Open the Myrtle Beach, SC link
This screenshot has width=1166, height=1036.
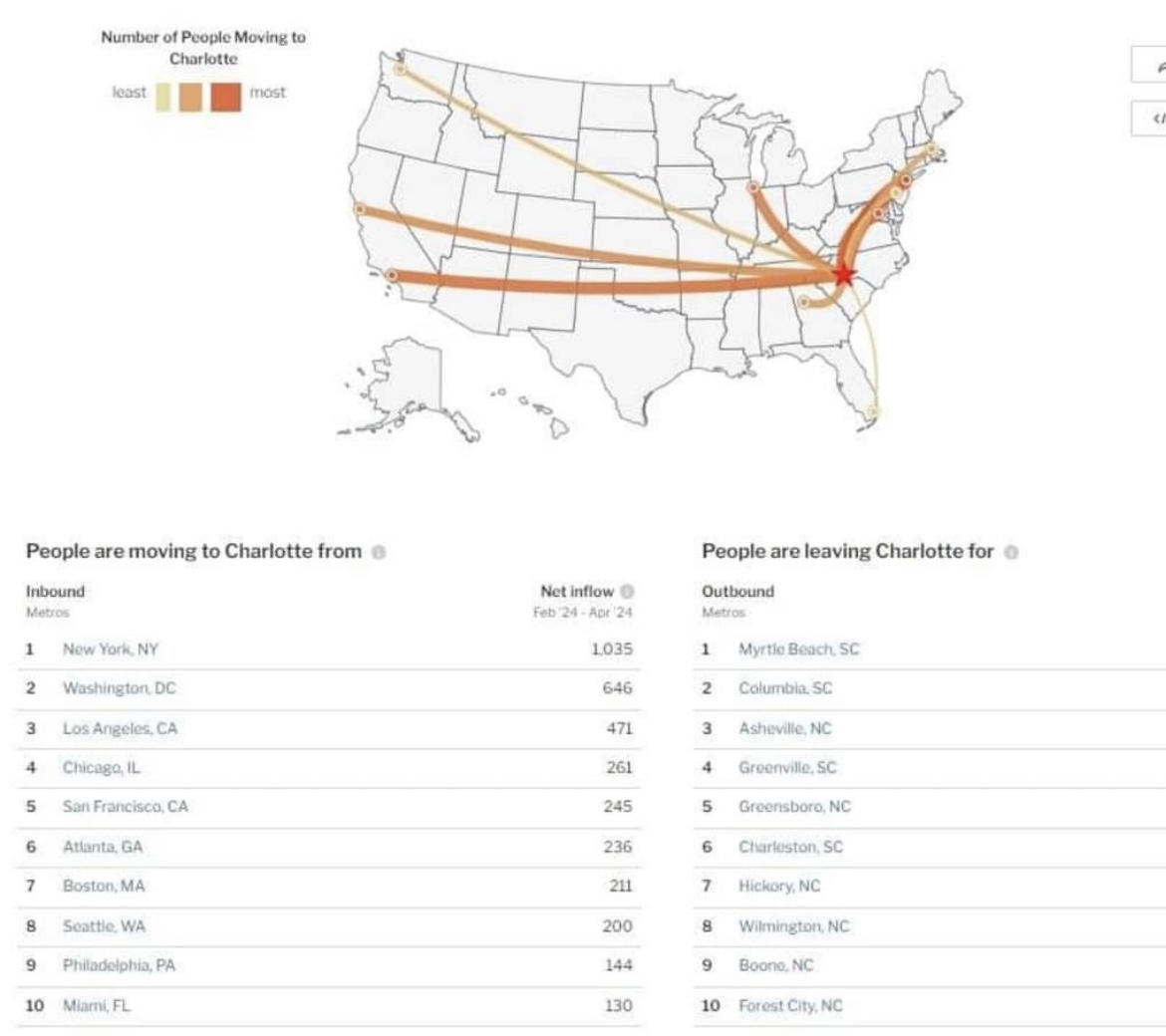pyautogui.click(x=798, y=649)
